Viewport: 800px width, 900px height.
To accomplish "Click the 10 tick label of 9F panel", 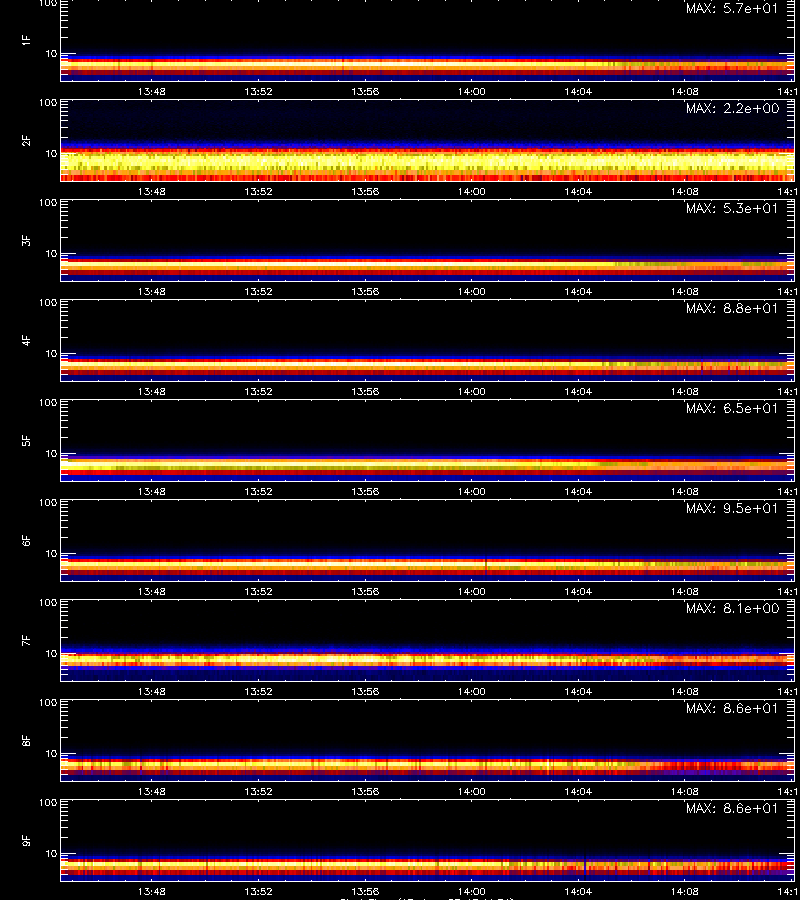I will pos(51,854).
